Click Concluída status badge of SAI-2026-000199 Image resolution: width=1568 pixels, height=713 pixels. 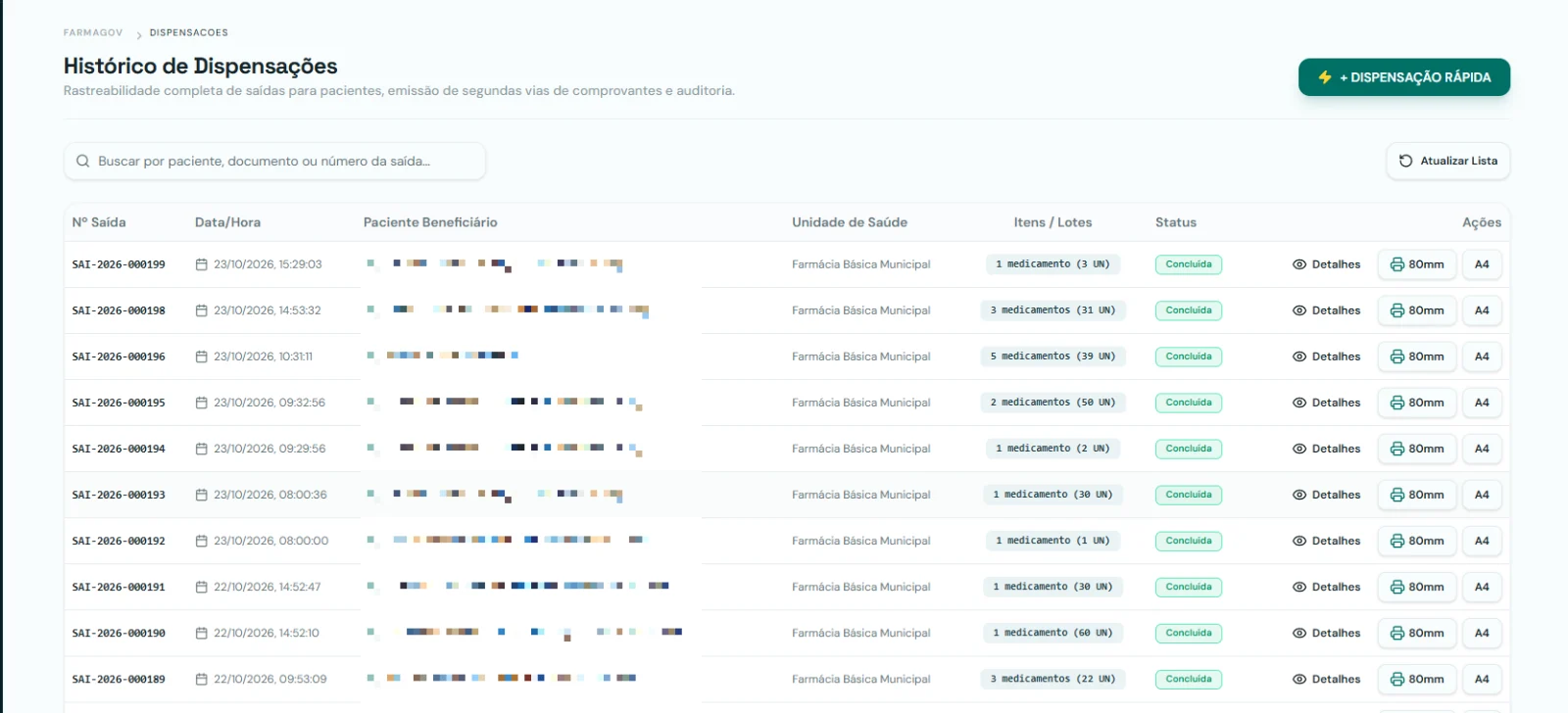[1189, 264]
